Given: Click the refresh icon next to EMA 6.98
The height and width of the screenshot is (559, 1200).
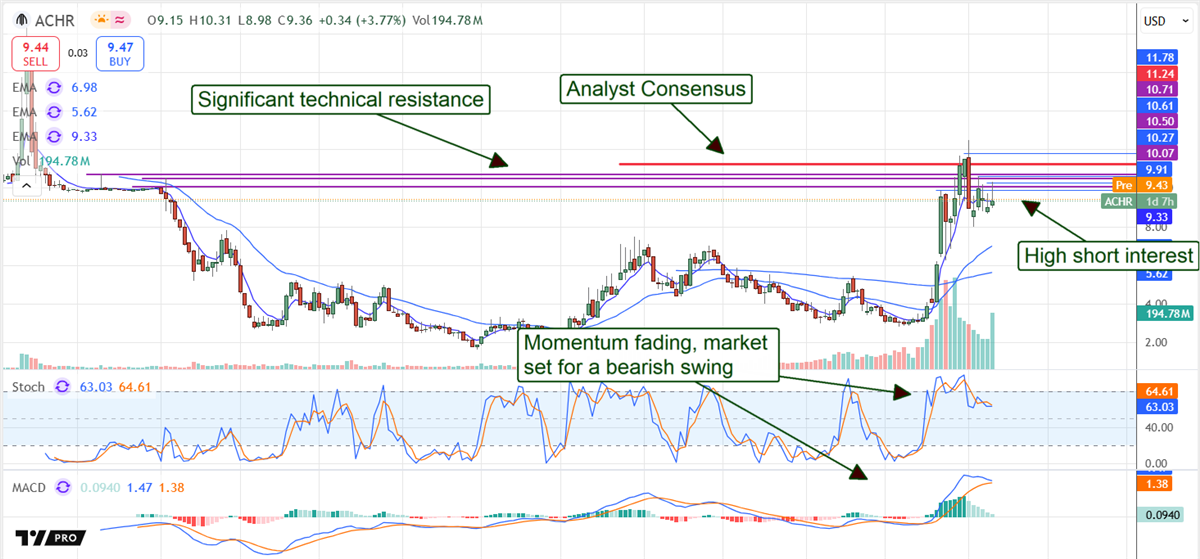Looking at the screenshot, I should pos(55,88).
